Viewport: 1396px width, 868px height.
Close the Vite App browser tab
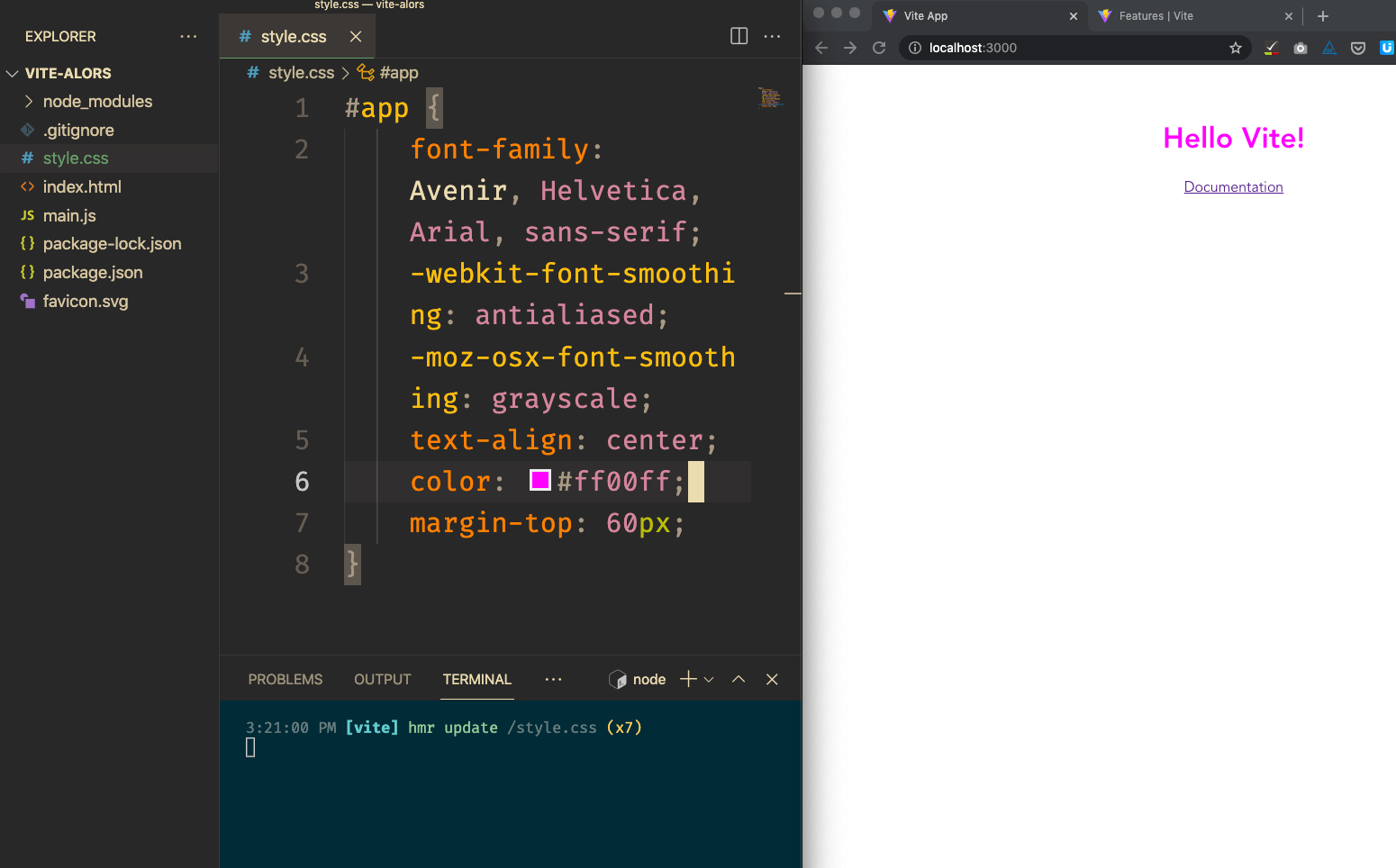[x=1074, y=16]
